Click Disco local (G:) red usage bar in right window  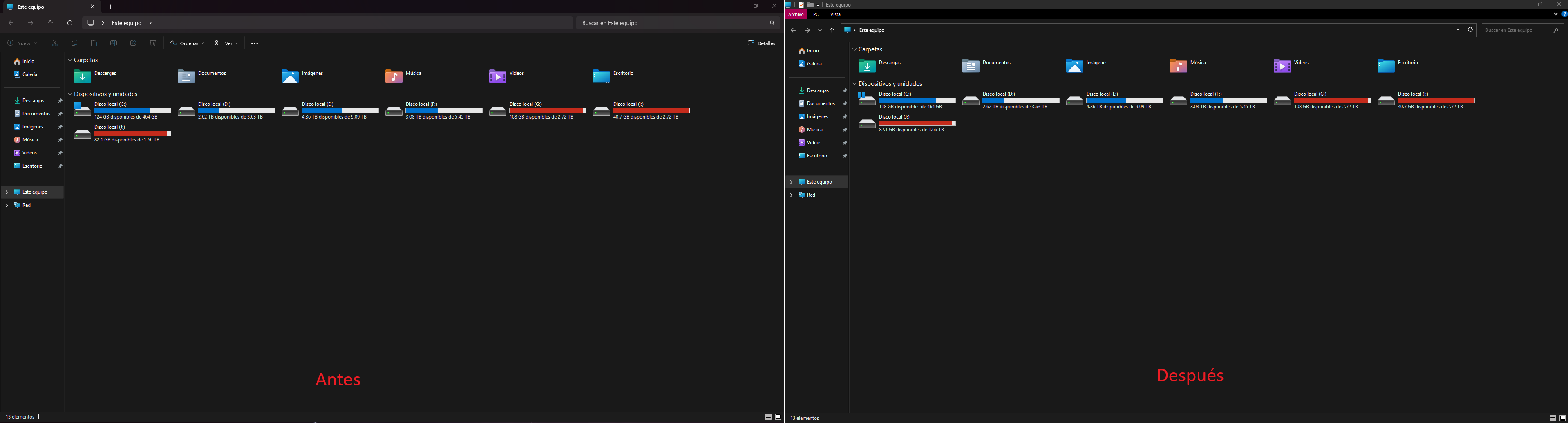(1332, 101)
